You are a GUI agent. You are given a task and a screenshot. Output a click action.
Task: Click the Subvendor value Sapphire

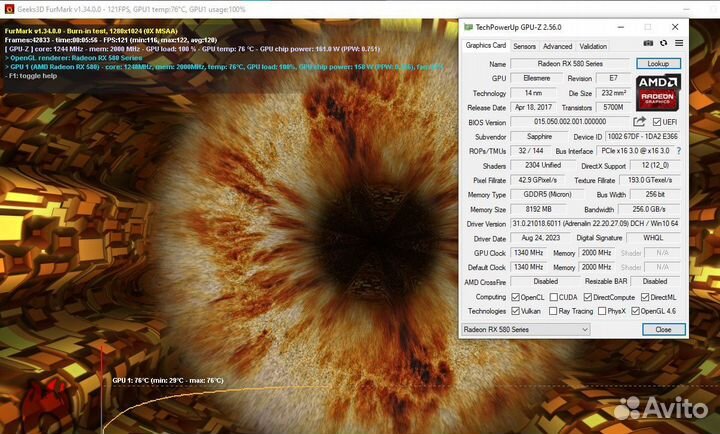[x=539, y=136]
